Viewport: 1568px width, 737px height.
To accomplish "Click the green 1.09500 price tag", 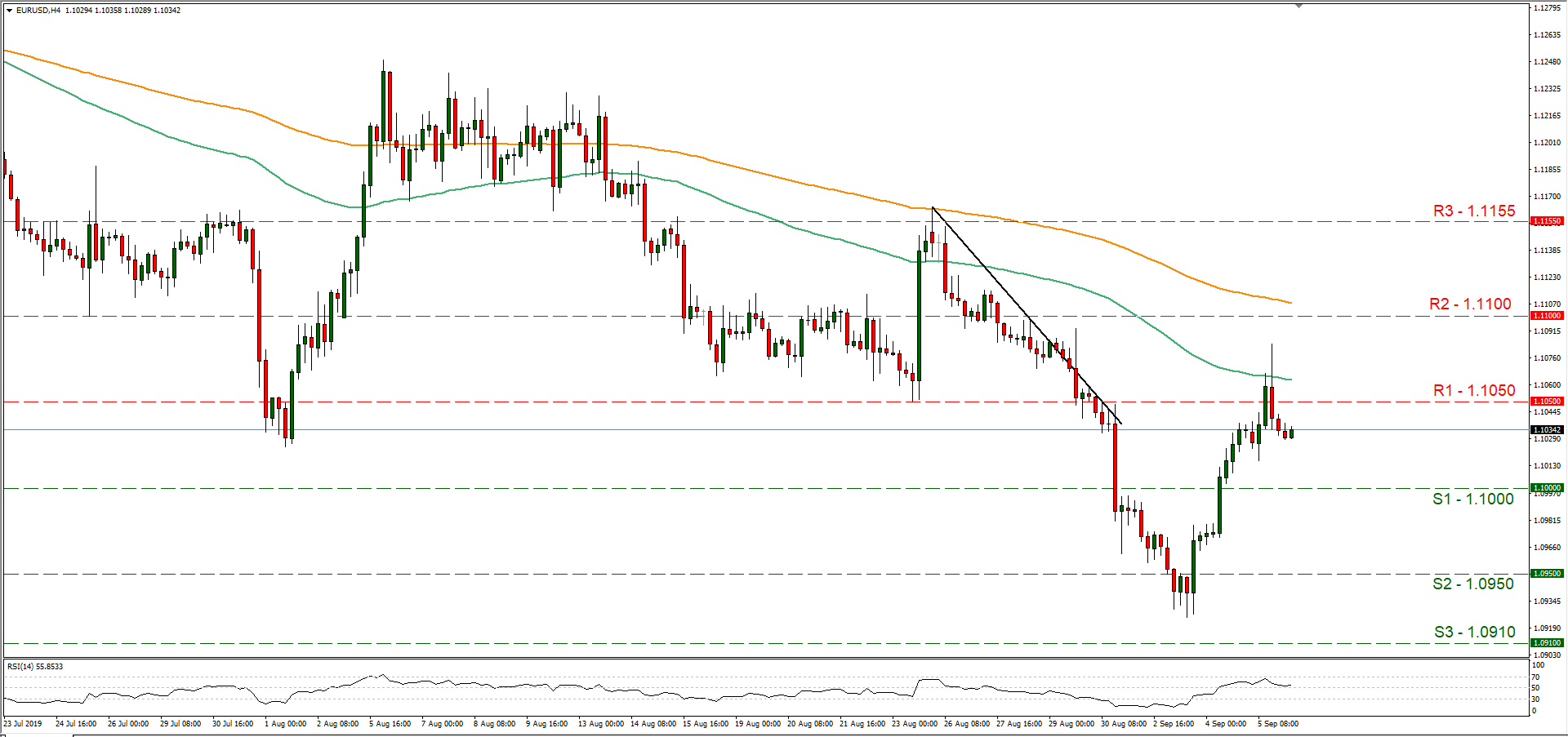I will click(1547, 574).
